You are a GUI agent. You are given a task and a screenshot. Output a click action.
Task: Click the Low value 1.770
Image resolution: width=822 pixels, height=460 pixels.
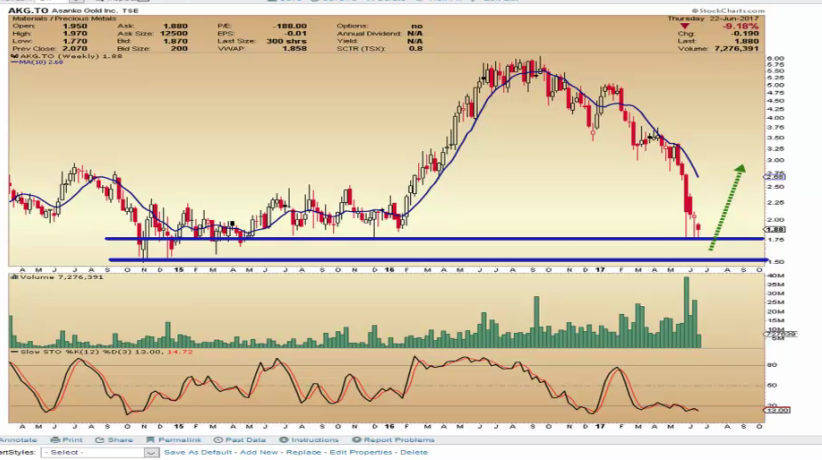74,41
